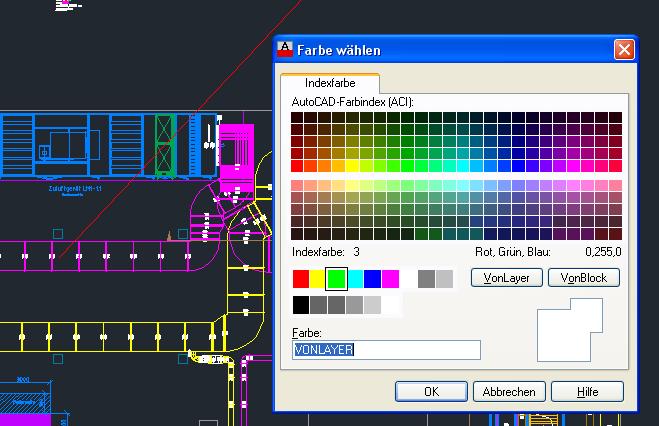Cancel the dialog with Abbrechen

509,392
